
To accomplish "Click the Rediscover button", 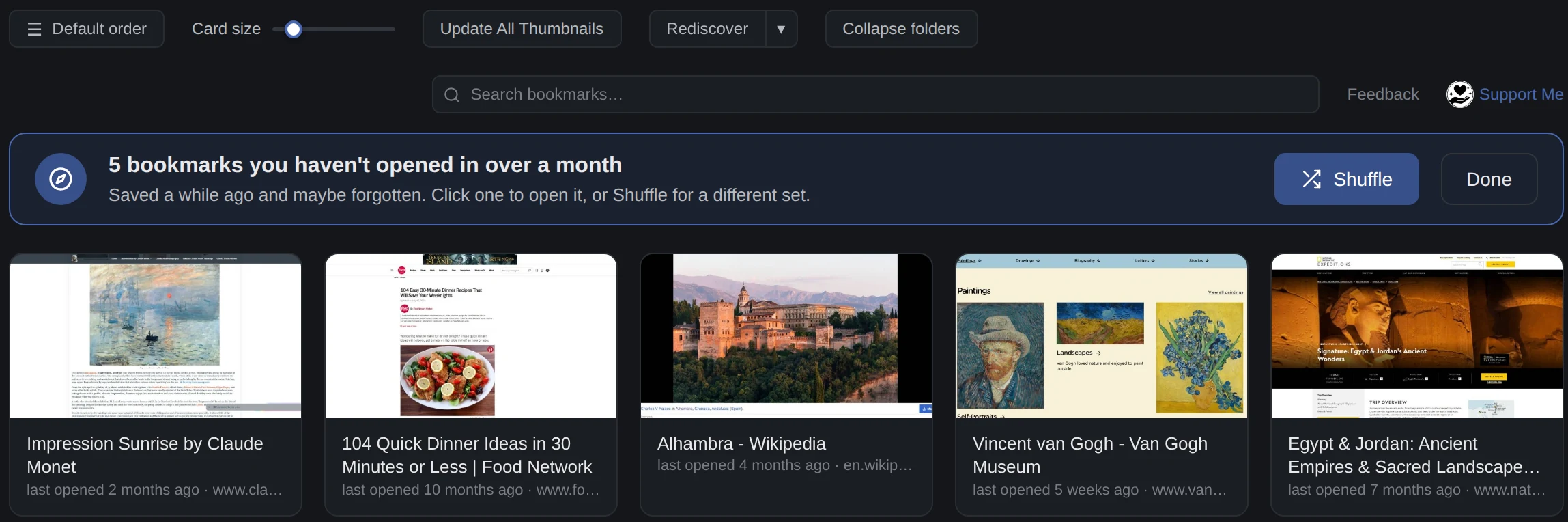I will [x=707, y=29].
